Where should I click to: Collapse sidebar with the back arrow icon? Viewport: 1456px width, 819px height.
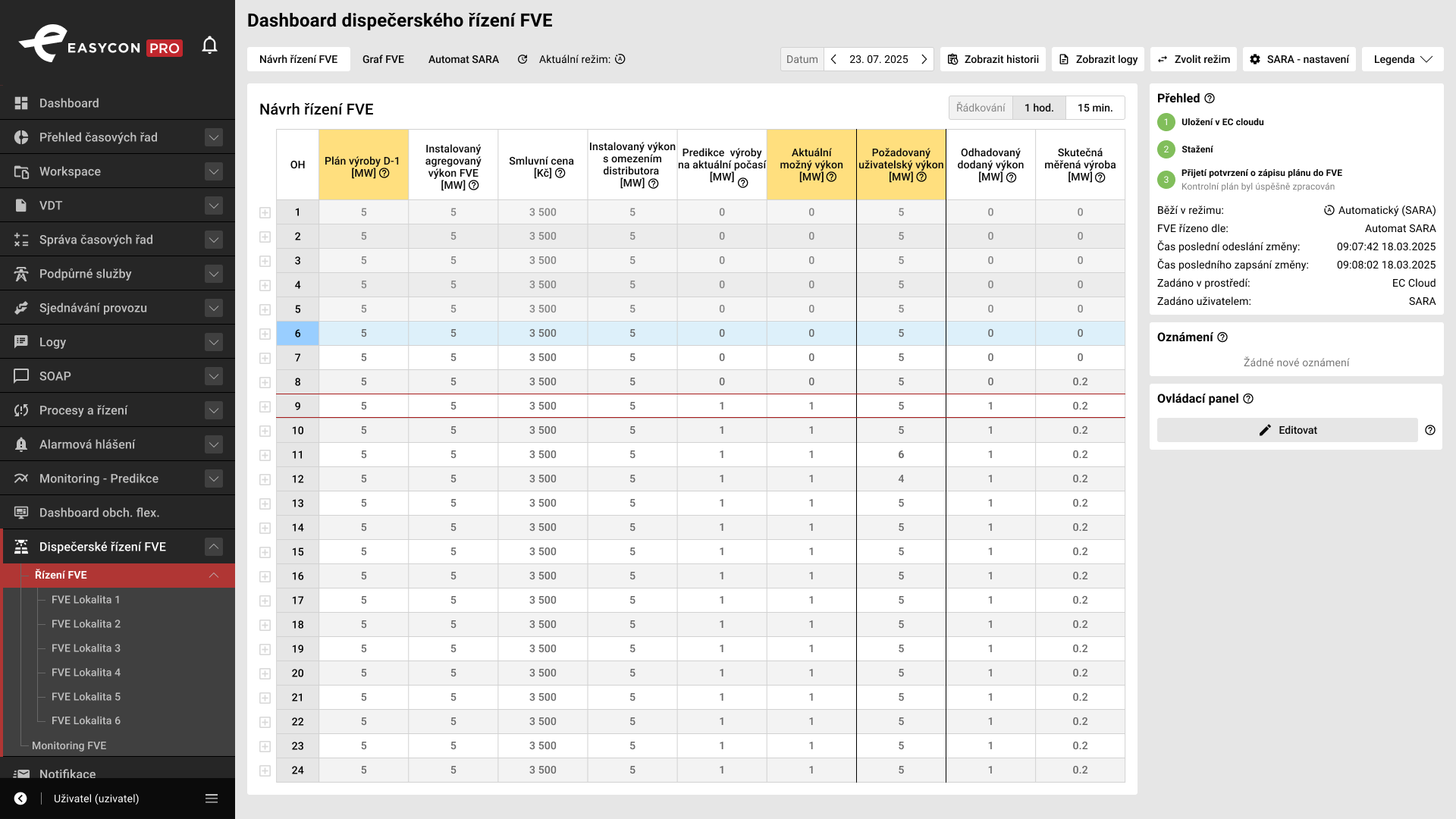point(20,799)
